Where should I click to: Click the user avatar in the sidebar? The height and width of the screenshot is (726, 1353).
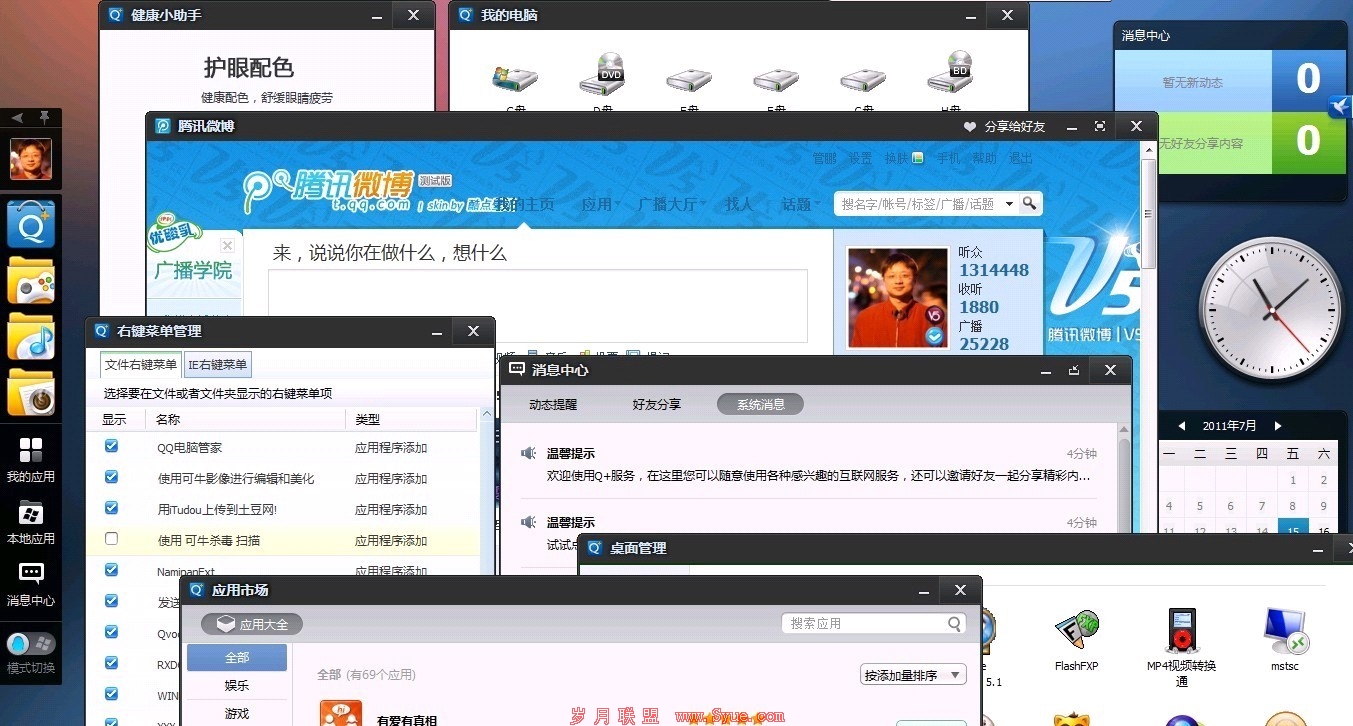click(x=31, y=159)
